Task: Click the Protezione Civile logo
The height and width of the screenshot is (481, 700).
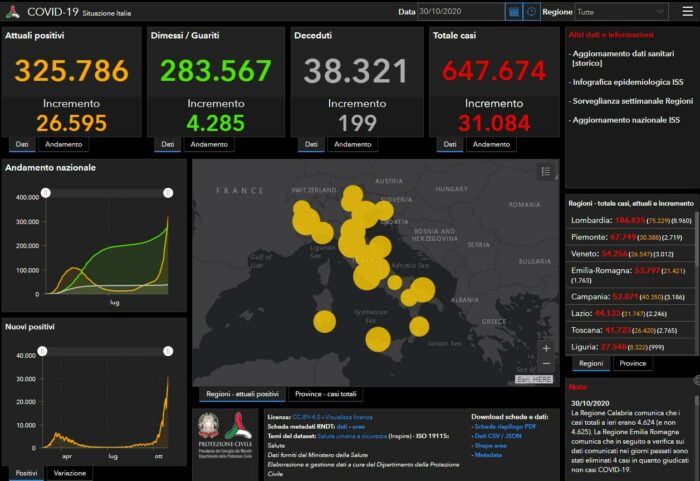Action: tap(239, 425)
